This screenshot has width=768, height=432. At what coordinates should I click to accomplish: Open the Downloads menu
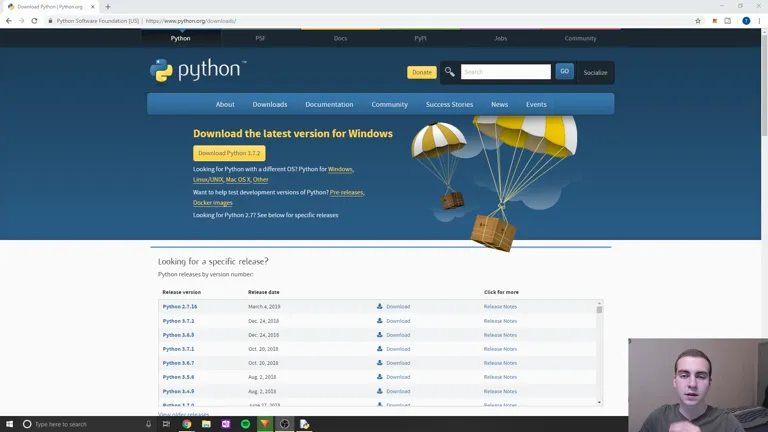270,104
